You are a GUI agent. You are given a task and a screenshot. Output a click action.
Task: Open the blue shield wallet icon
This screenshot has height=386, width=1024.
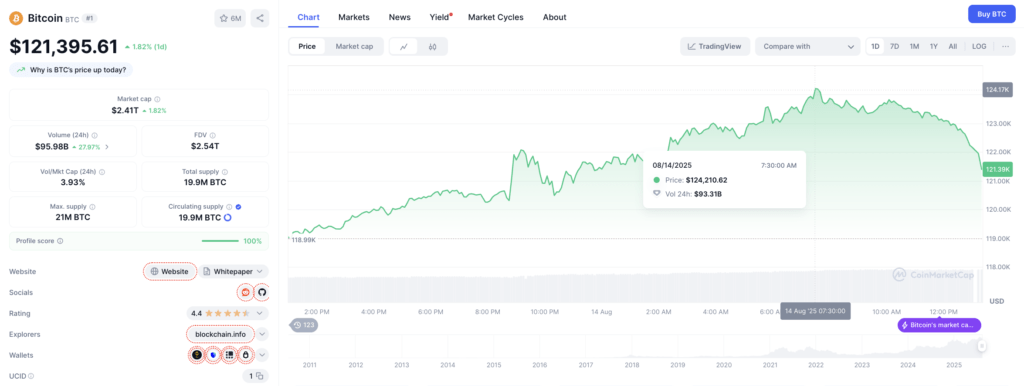pos(213,355)
